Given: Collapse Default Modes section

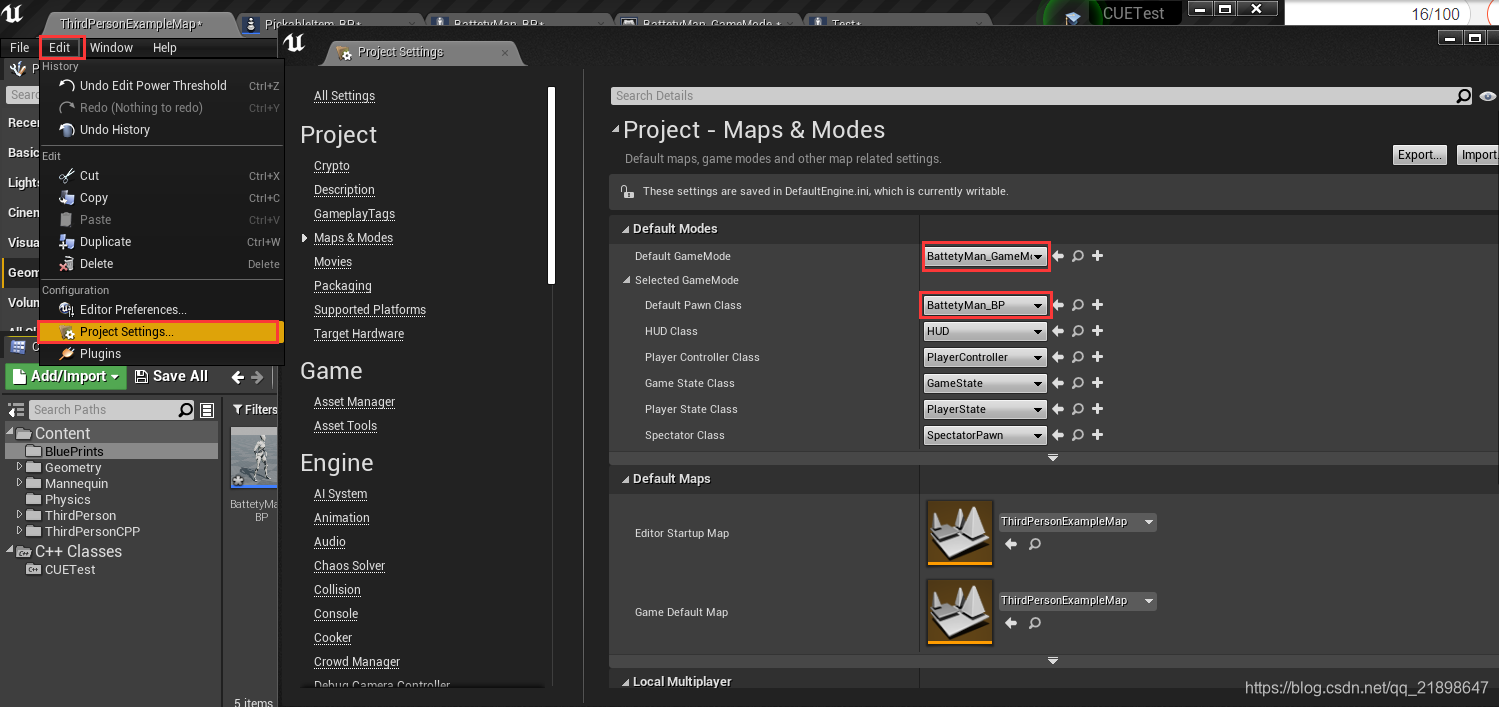Looking at the screenshot, I should 626,229.
